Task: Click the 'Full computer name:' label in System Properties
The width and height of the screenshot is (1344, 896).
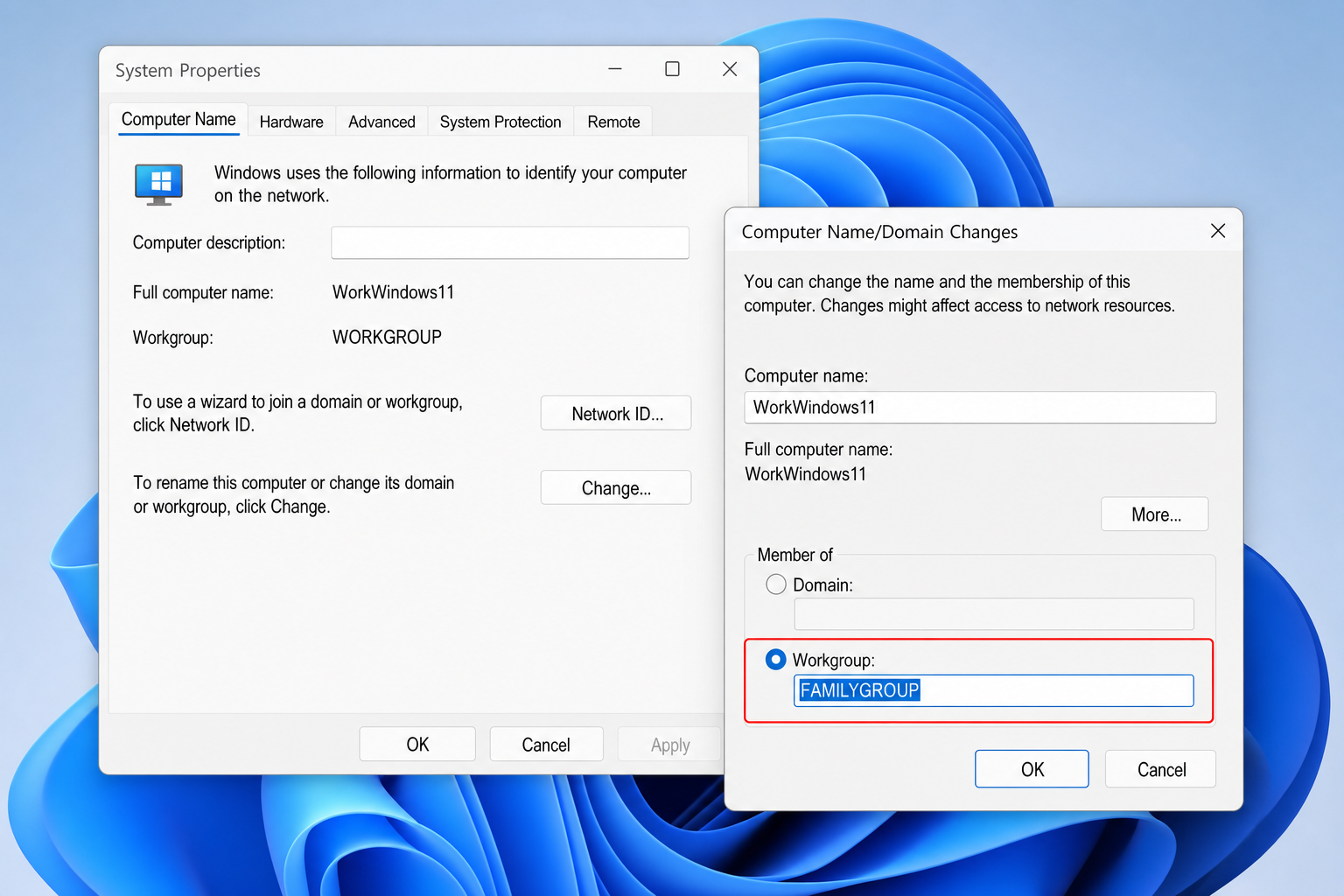Action: tap(203, 292)
